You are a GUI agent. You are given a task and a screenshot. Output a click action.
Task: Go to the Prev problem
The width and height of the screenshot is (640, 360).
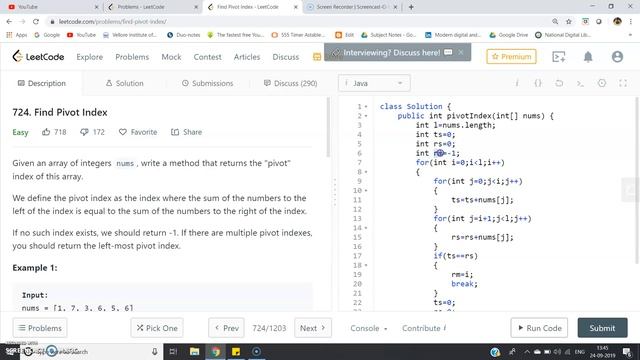point(227,328)
